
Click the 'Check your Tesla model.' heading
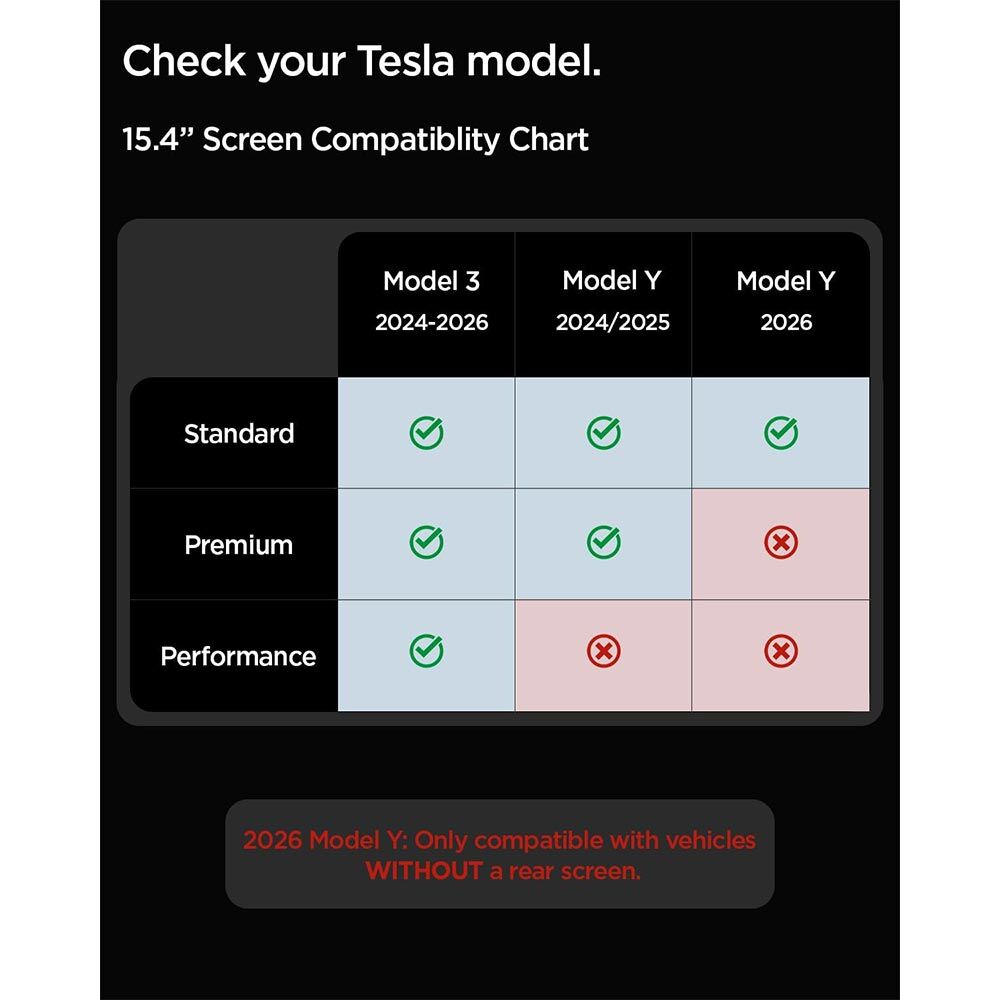(361, 62)
